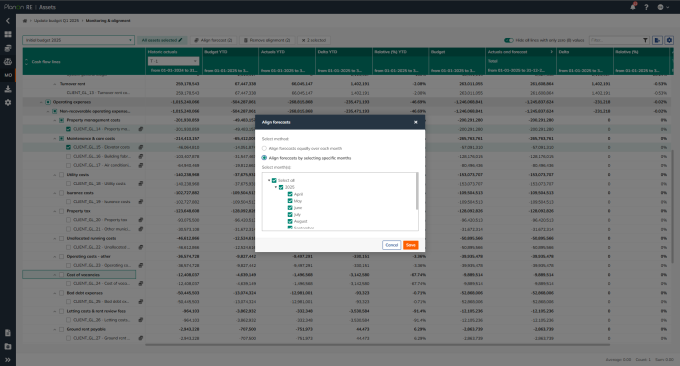Click the horizontal scrollbar below the grid

(377, 345)
